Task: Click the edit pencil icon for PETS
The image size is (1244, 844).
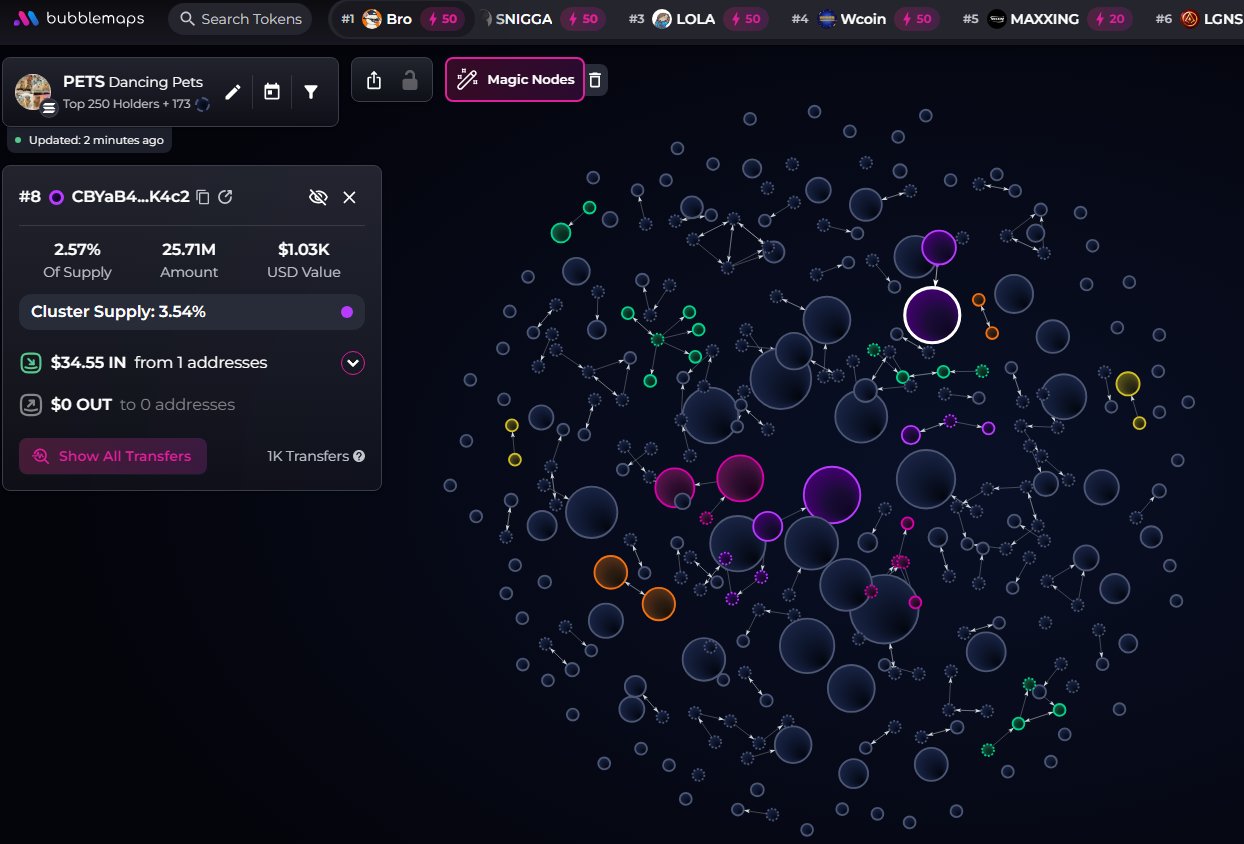Action: pyautogui.click(x=233, y=92)
